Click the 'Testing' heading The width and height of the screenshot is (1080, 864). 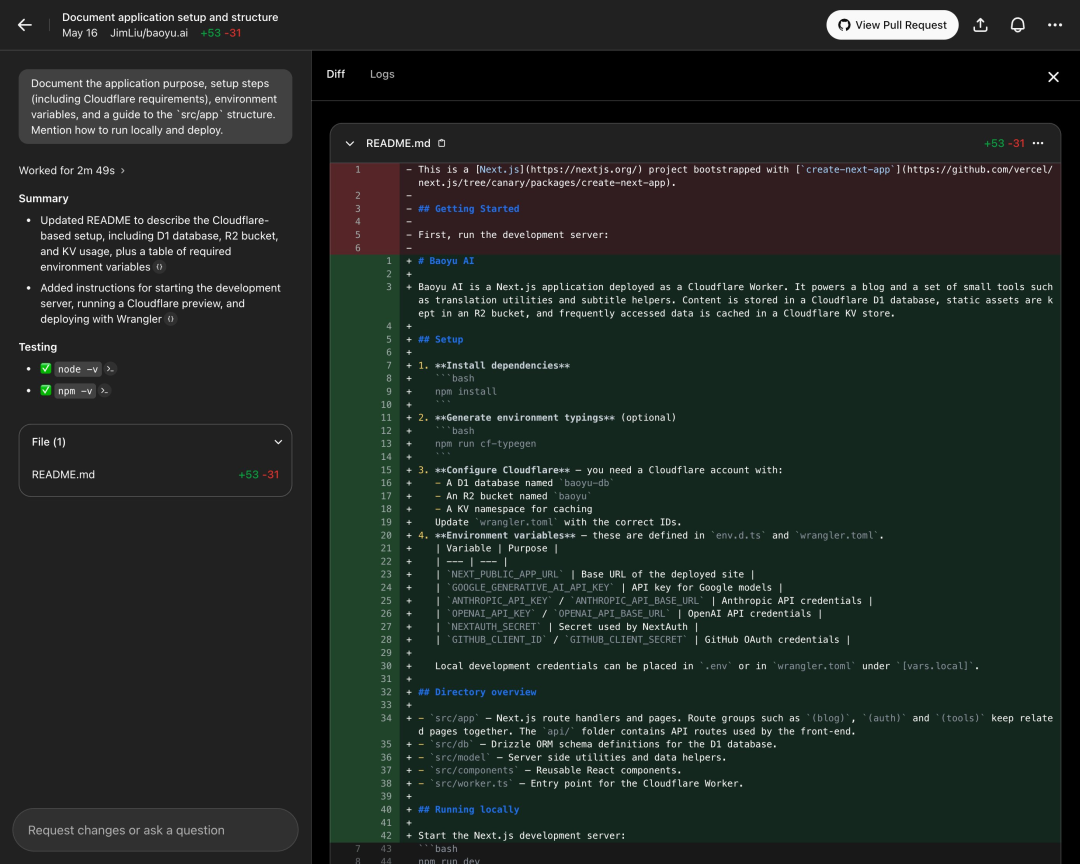(x=38, y=347)
